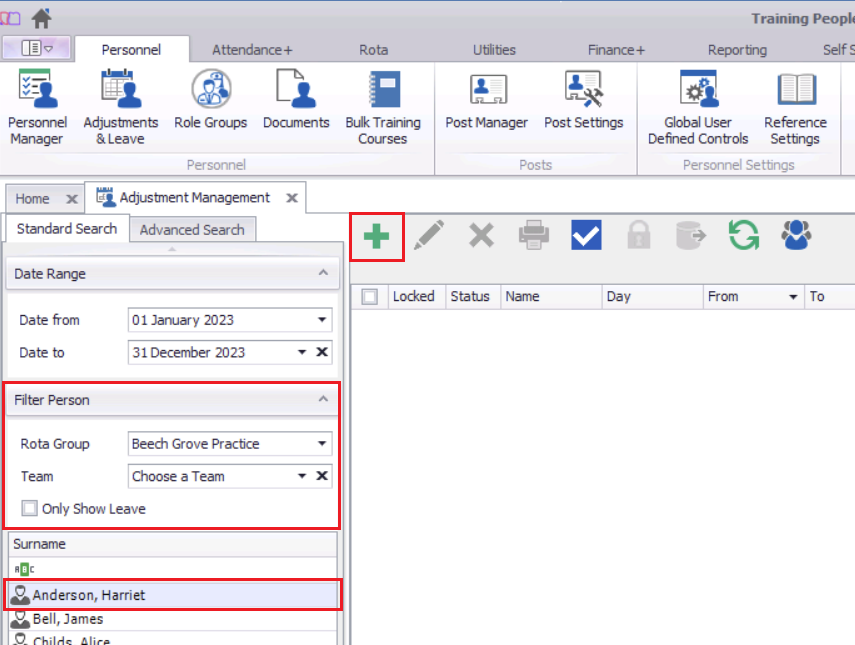This screenshot has width=855, height=645.
Task: Click the Home icon in title bar
Action: tap(42, 18)
